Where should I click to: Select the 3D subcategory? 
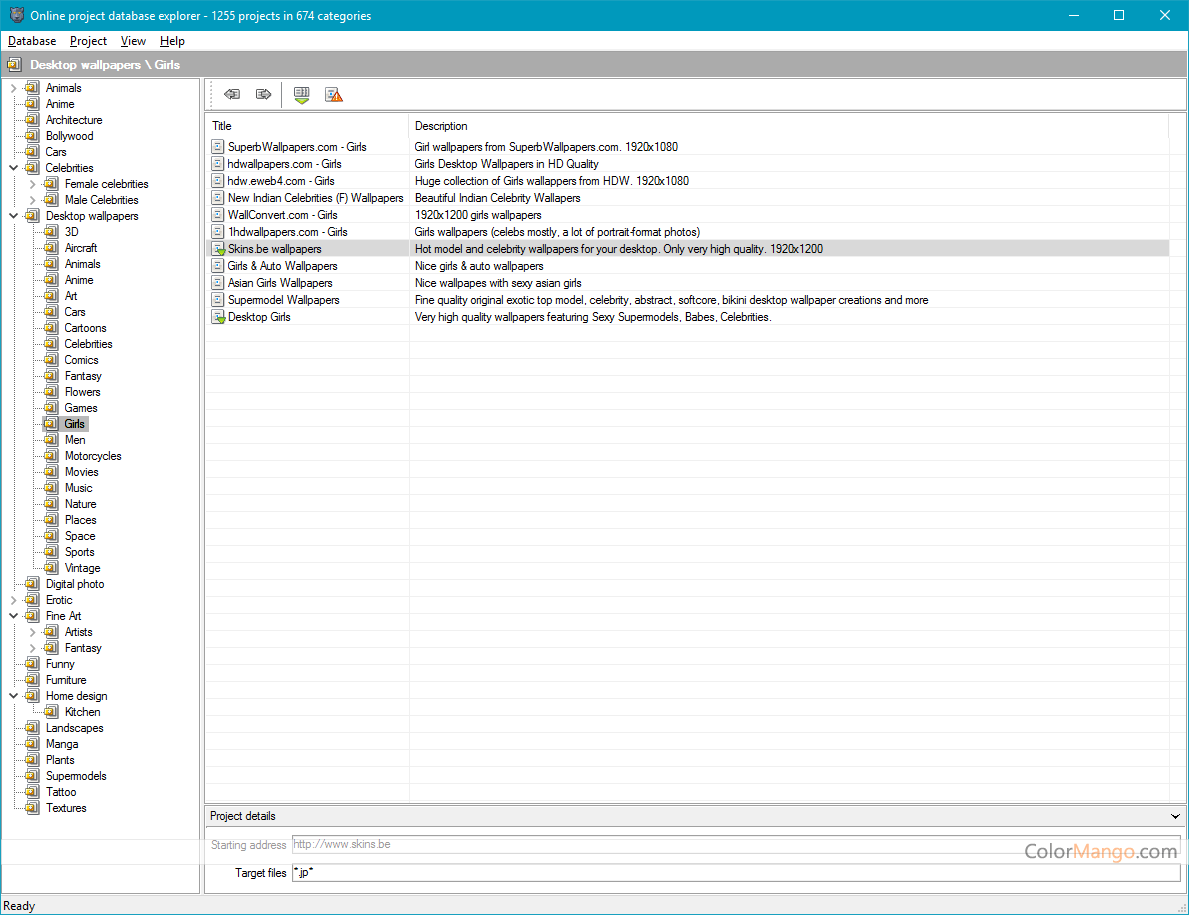pyautogui.click(x=71, y=232)
